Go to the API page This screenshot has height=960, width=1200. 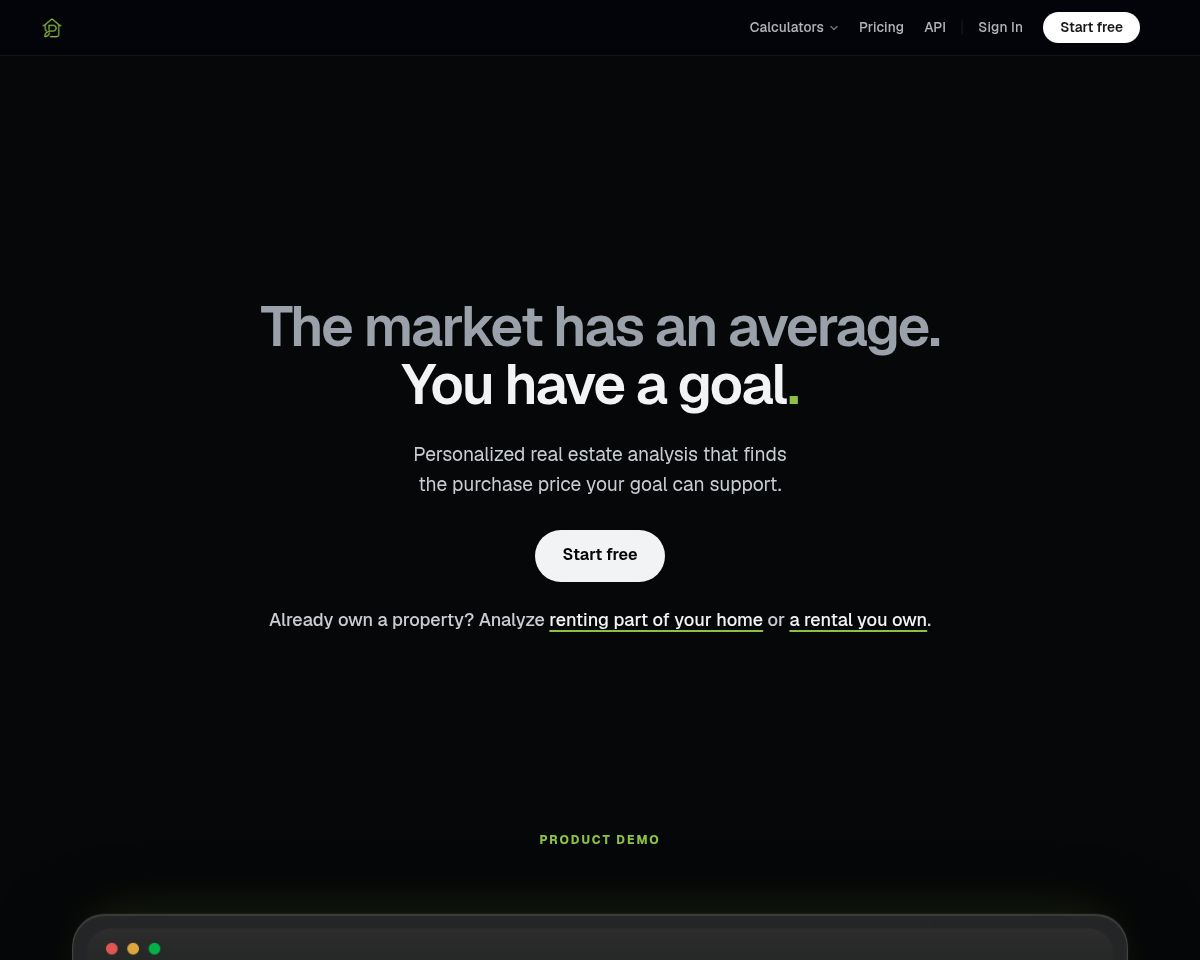pyautogui.click(x=935, y=28)
